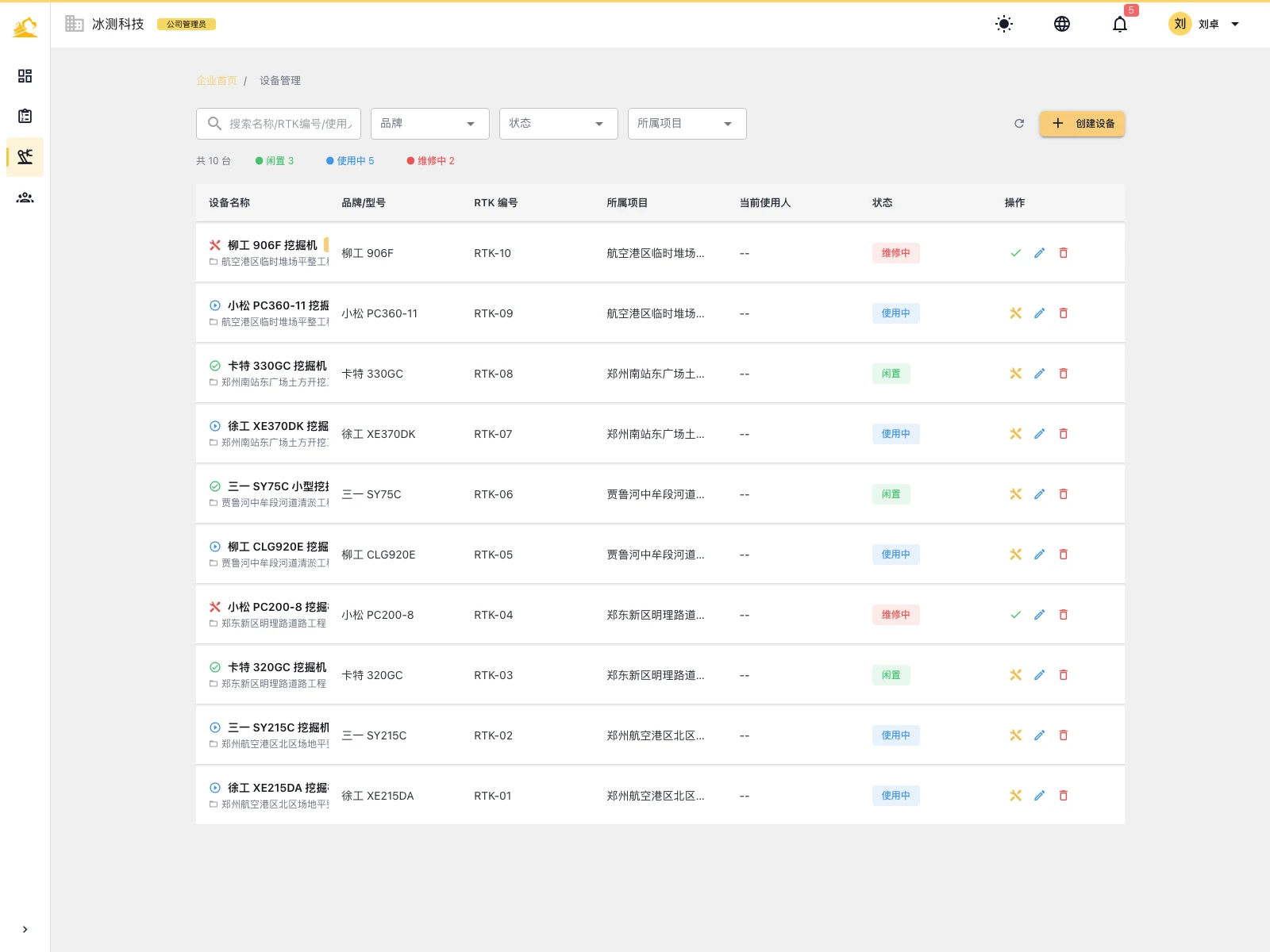Mark RTK-04 repair complete with checkmark

(x=1016, y=615)
